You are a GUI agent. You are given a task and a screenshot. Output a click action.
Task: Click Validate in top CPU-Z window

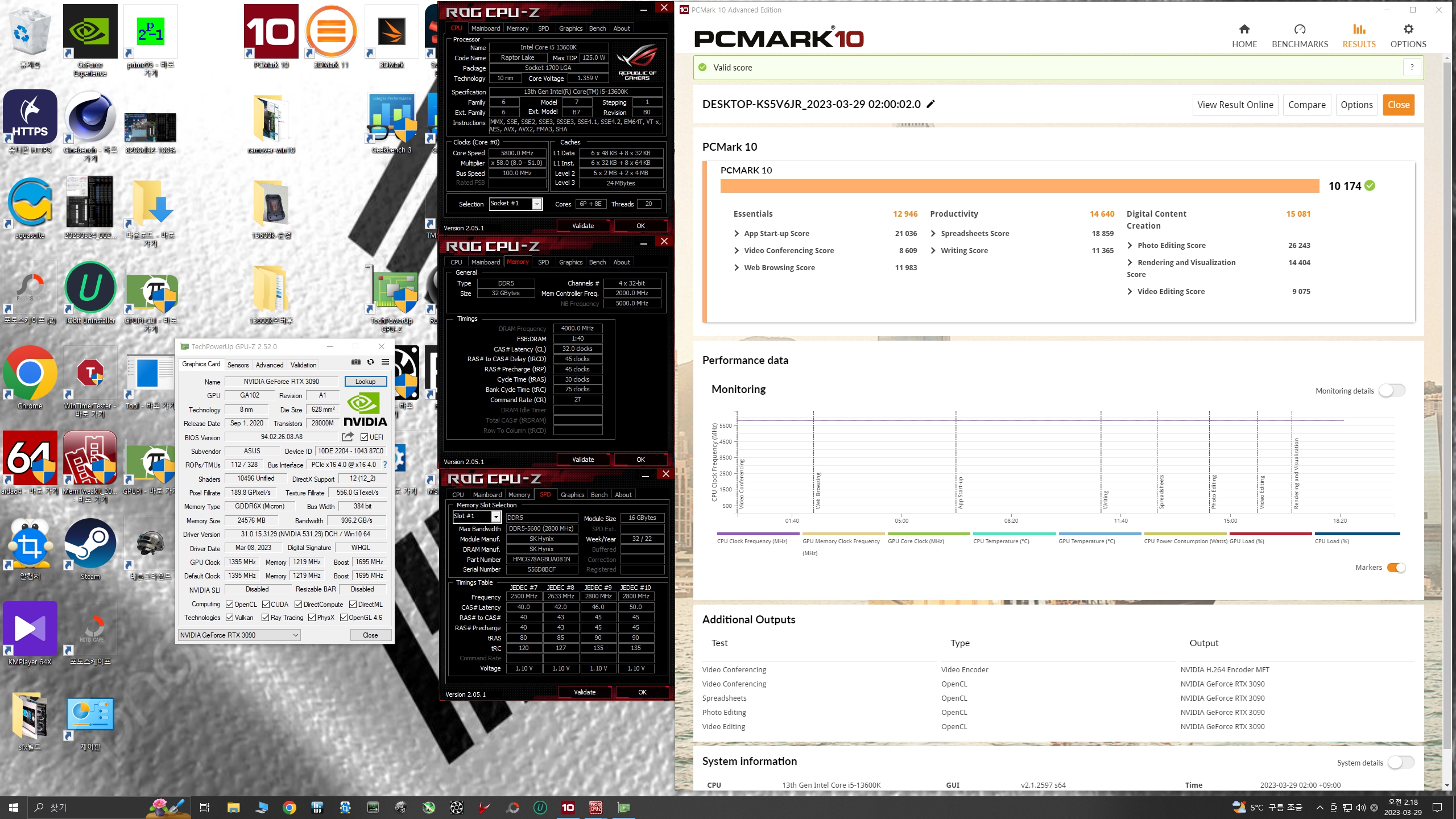click(x=583, y=226)
